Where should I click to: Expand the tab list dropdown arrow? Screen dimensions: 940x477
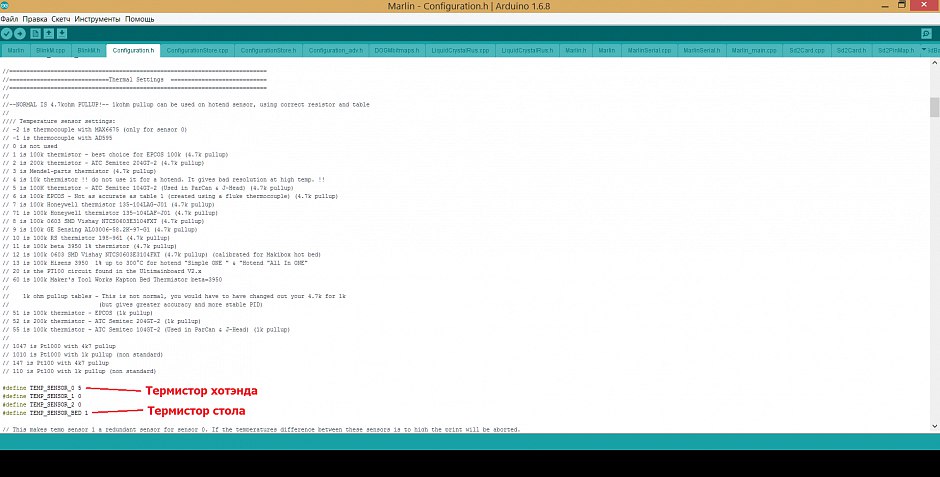pos(924,50)
